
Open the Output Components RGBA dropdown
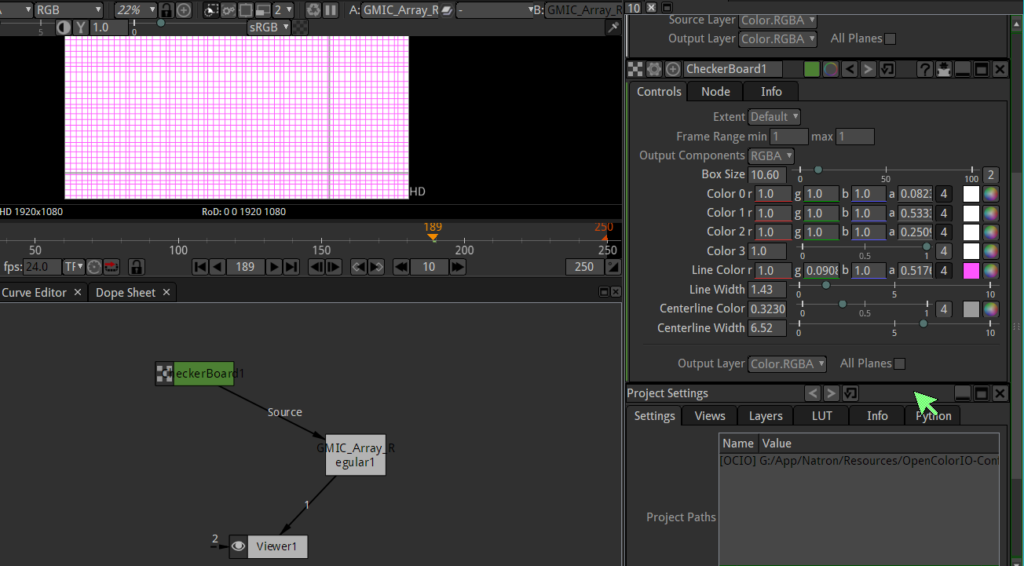pos(771,156)
